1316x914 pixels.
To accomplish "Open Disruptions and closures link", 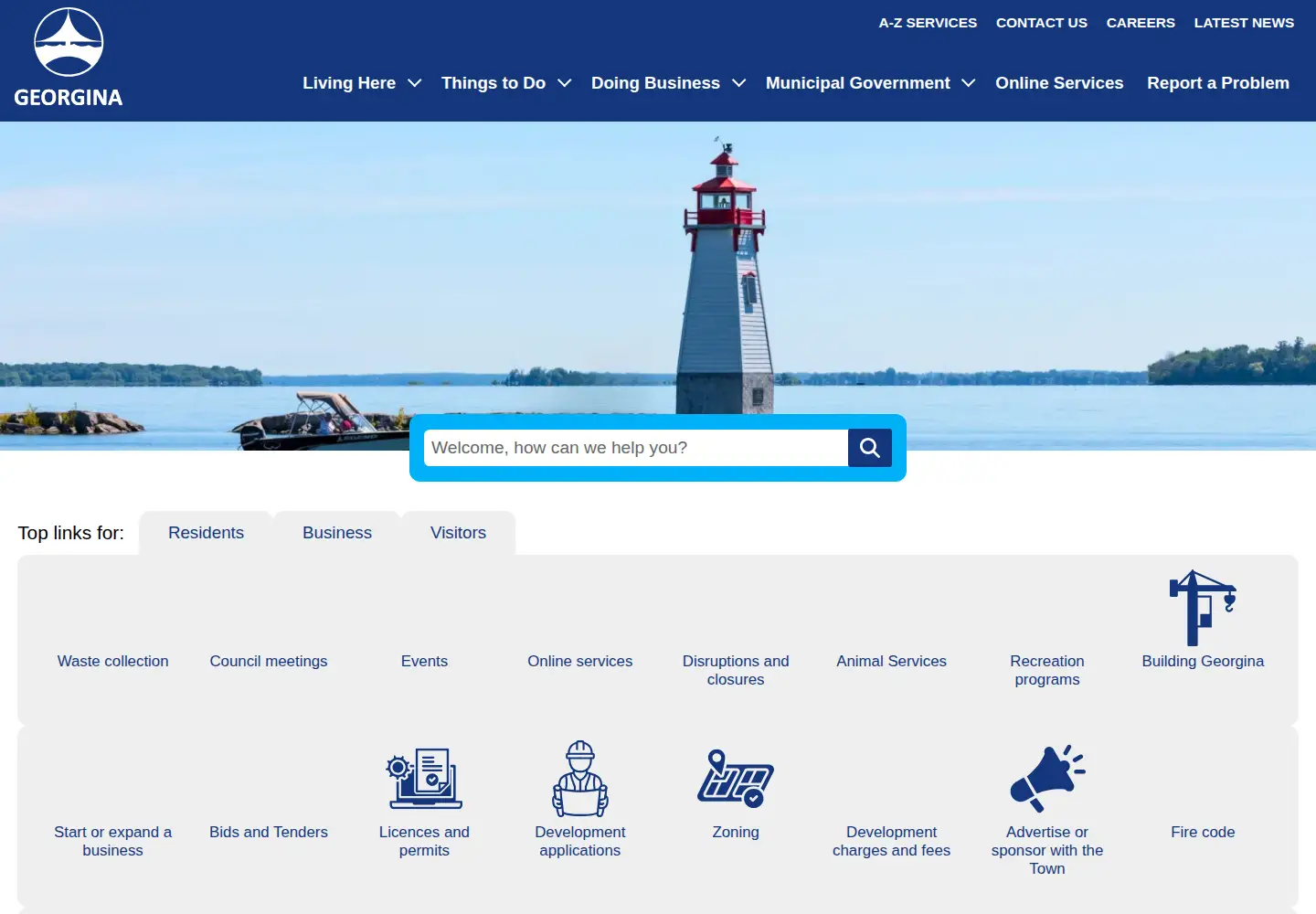I will point(736,670).
